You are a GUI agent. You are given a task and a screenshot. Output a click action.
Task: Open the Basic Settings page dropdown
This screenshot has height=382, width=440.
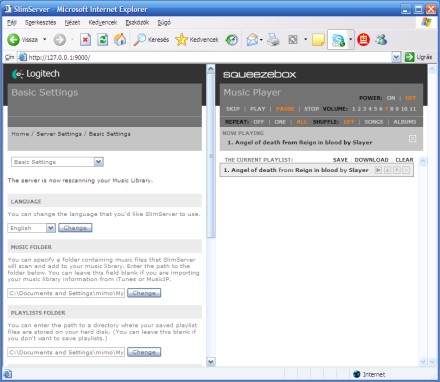(57, 162)
